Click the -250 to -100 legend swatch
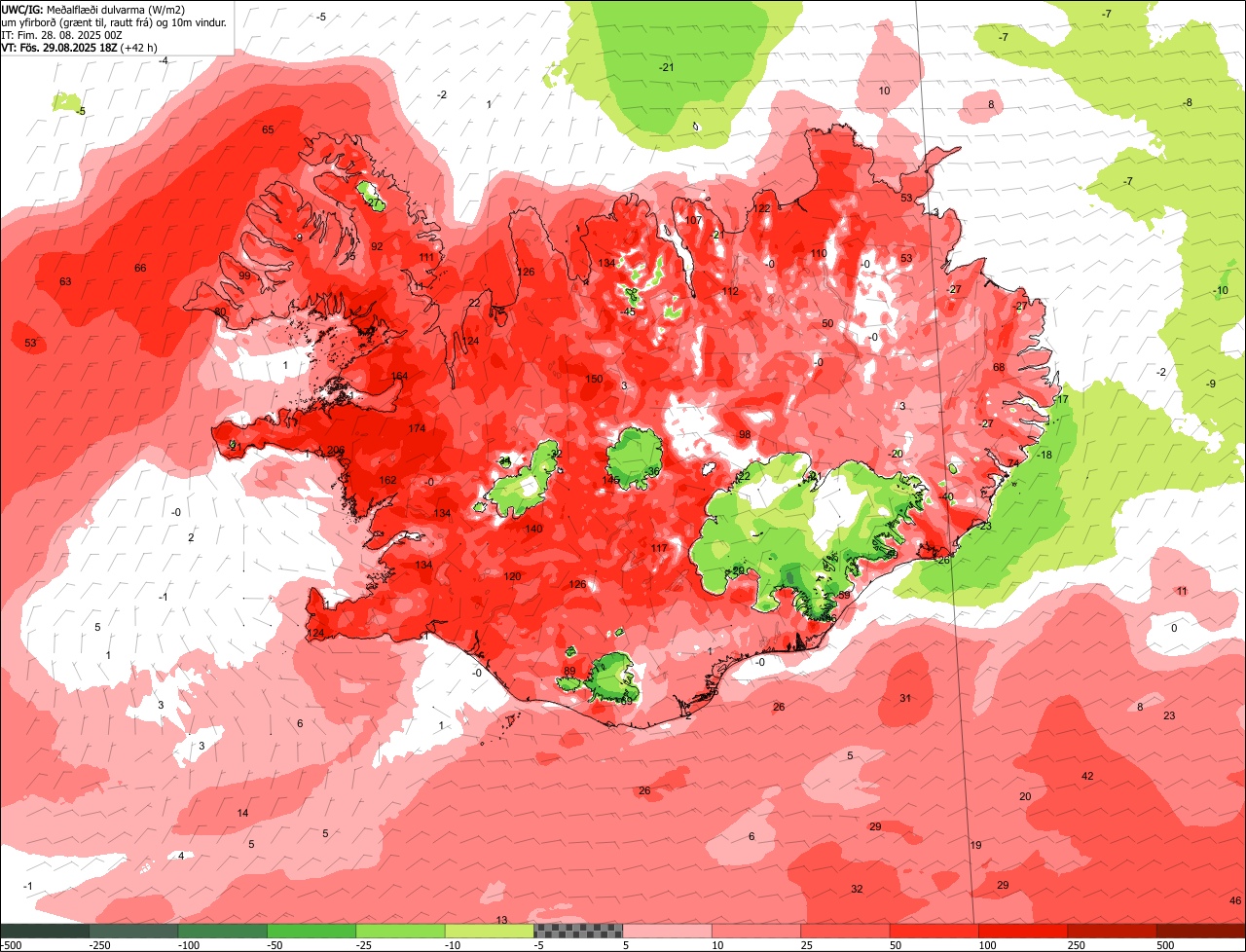 [x=133, y=931]
